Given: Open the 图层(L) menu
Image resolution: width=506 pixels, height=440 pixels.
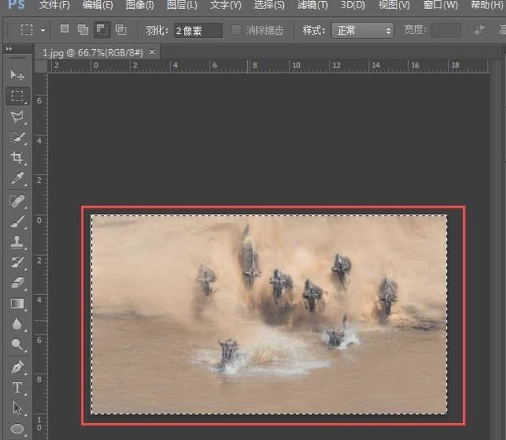Looking at the screenshot, I should click(x=182, y=5).
